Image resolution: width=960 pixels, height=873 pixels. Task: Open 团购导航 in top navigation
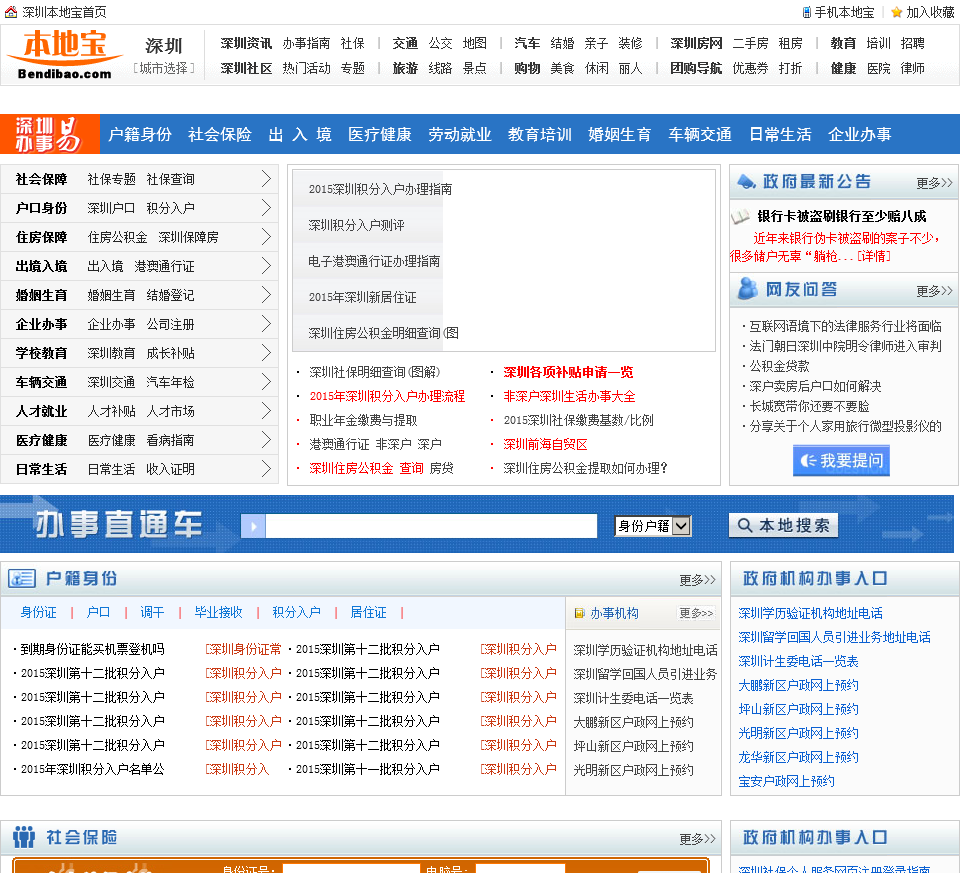pos(696,68)
